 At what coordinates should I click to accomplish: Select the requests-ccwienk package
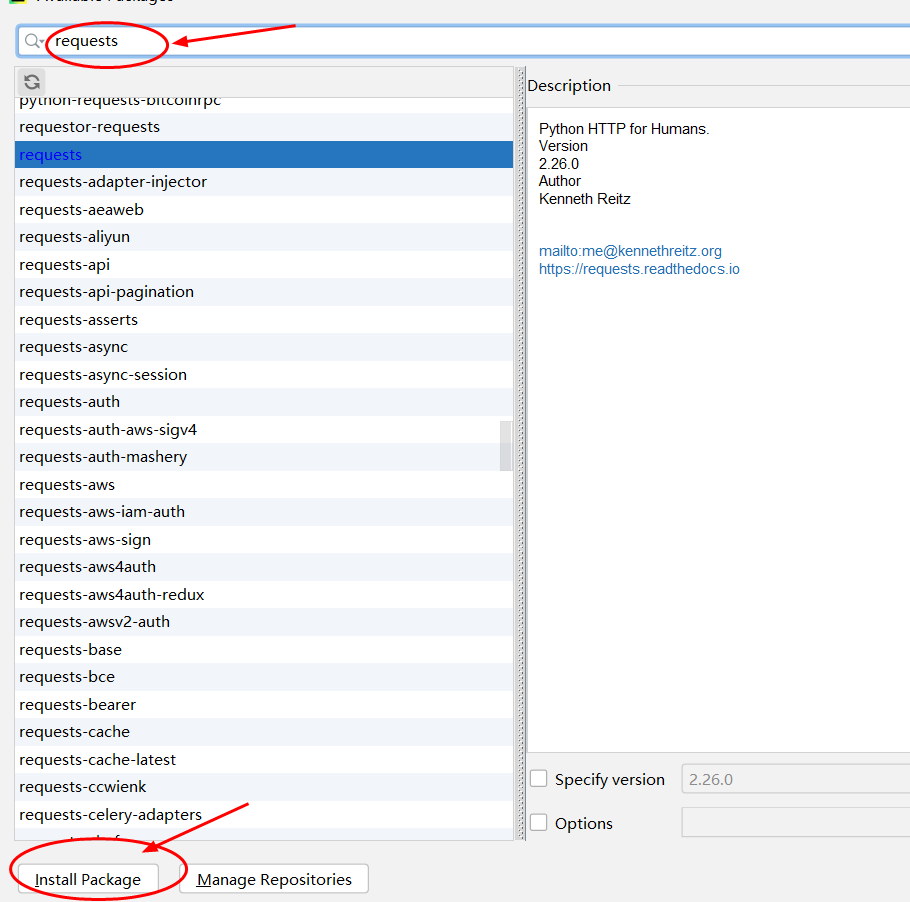pyautogui.click(x=263, y=787)
